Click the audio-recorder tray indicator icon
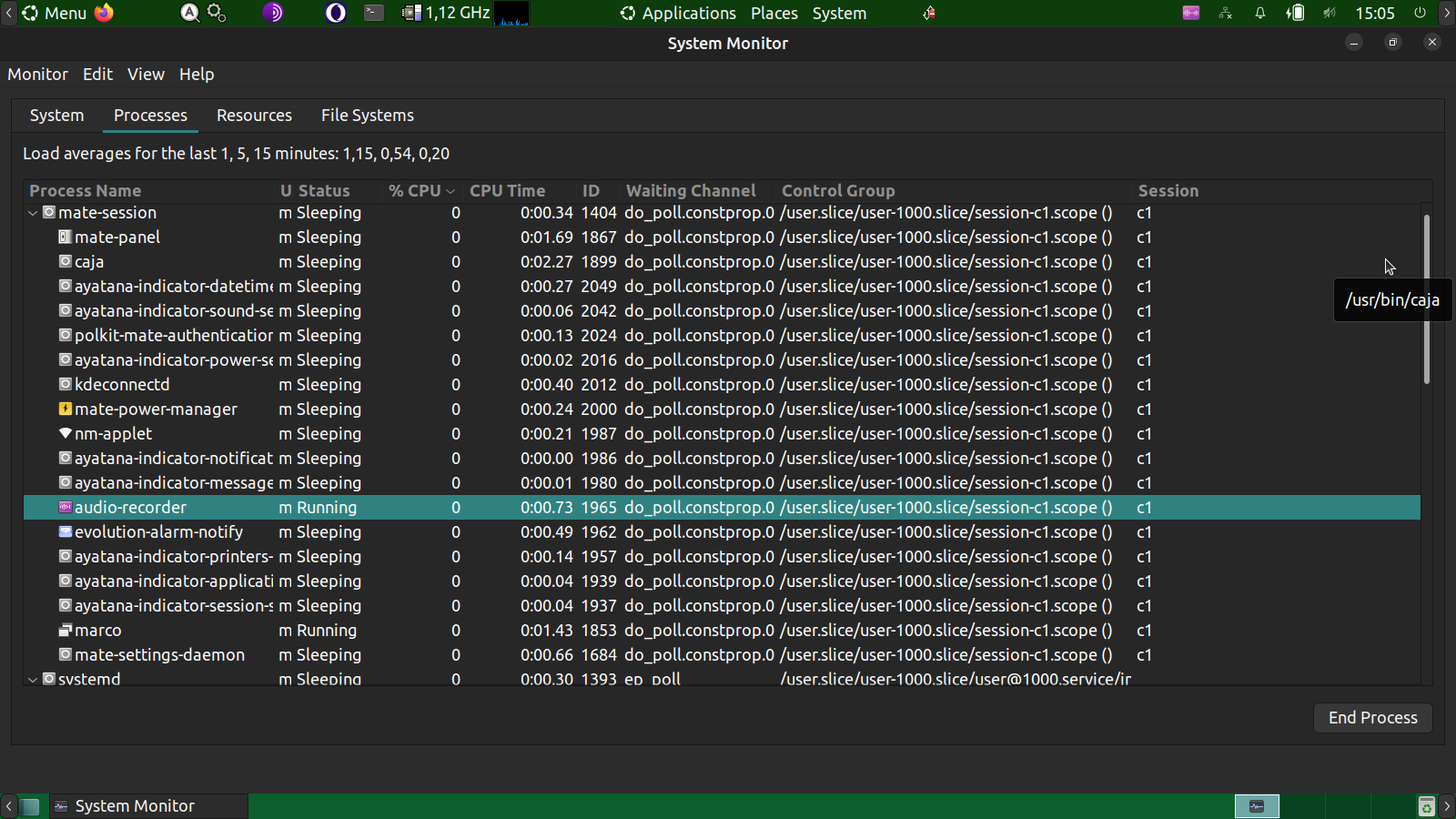Screen dimensions: 1456x819 tap(1190, 13)
